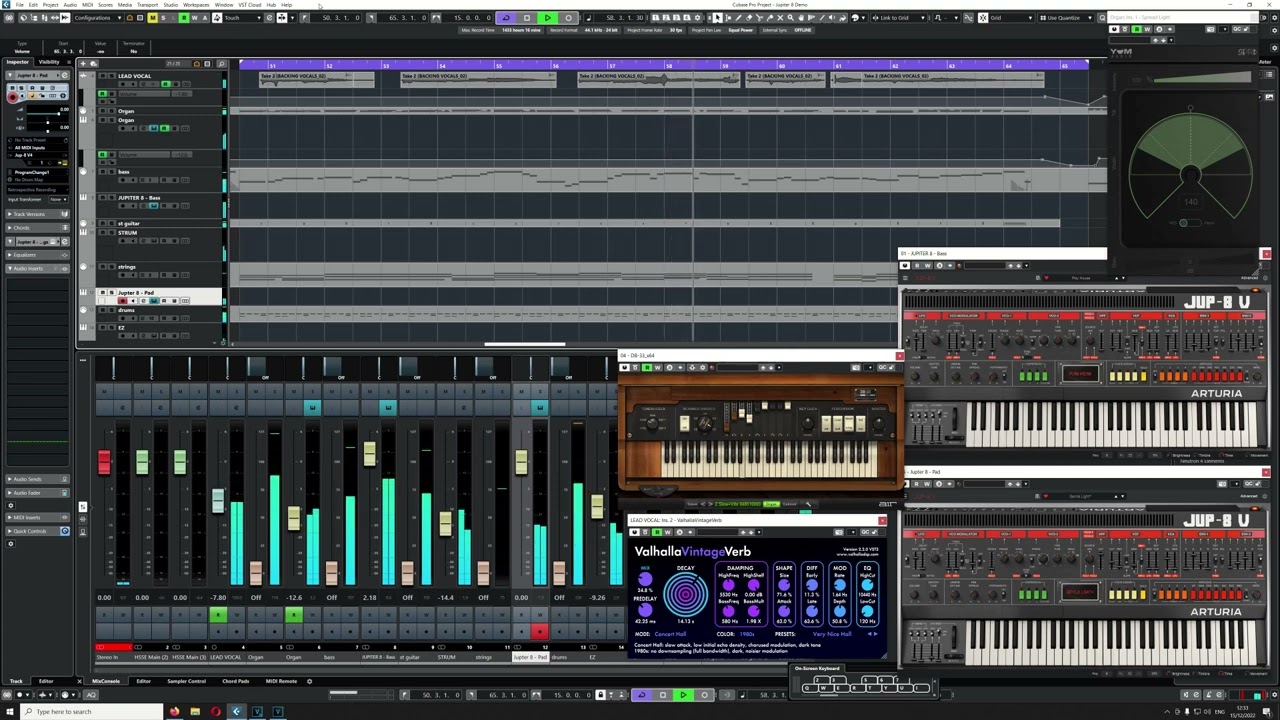The width and height of the screenshot is (1280, 720).
Task: Activate the Cycle loop button in top transport
Action: point(506,18)
